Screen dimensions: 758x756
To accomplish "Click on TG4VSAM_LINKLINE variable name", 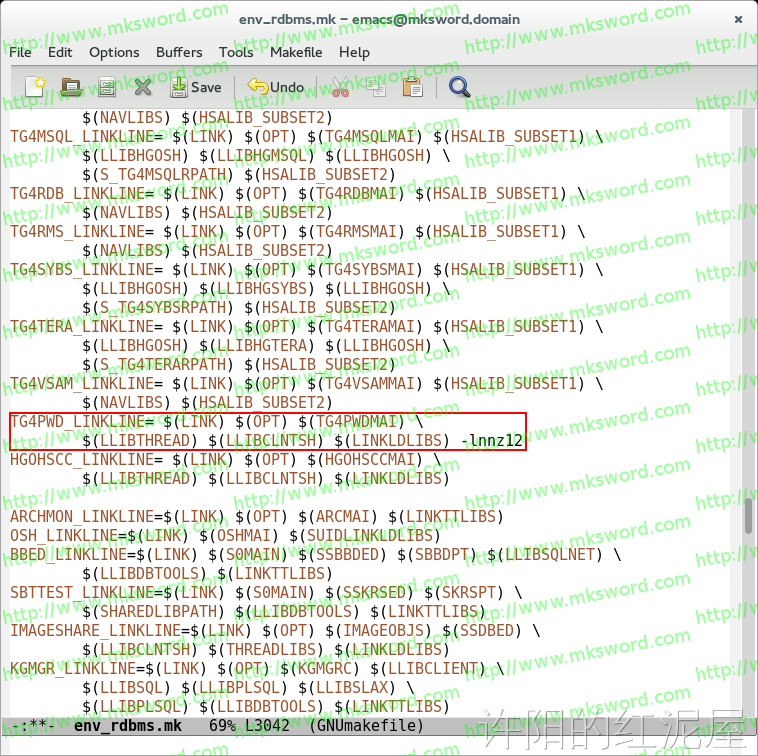I will tap(82, 383).
